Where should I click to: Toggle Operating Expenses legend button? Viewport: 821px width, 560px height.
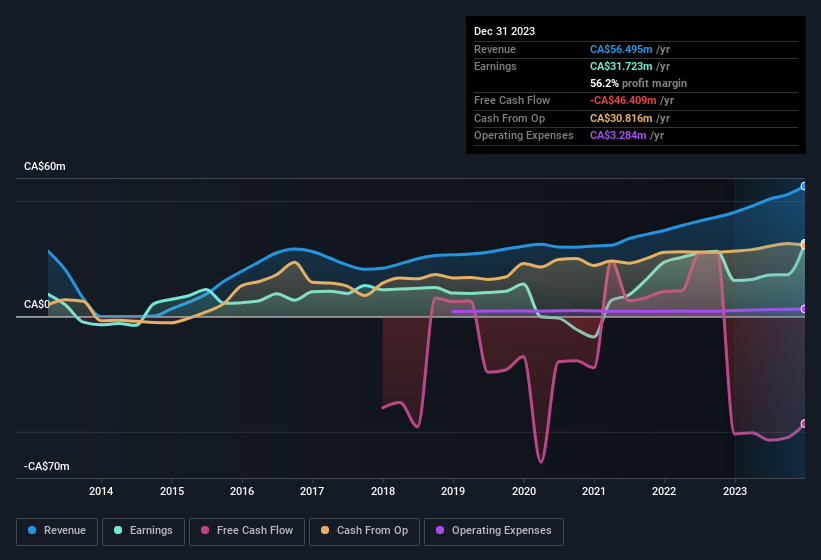494,531
